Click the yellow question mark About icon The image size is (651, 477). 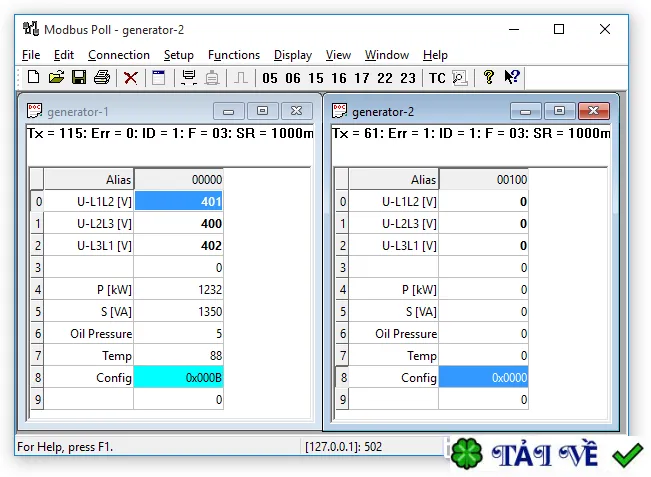pyautogui.click(x=489, y=77)
